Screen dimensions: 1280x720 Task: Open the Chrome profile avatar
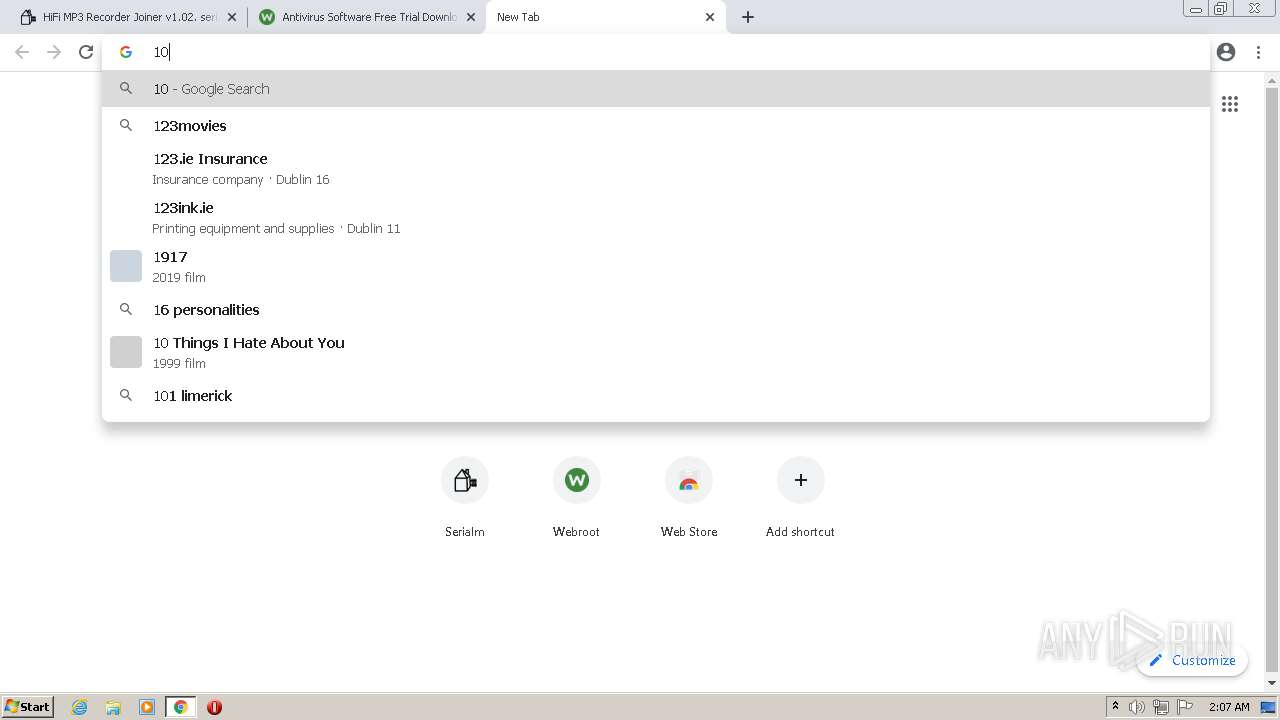tap(1226, 52)
